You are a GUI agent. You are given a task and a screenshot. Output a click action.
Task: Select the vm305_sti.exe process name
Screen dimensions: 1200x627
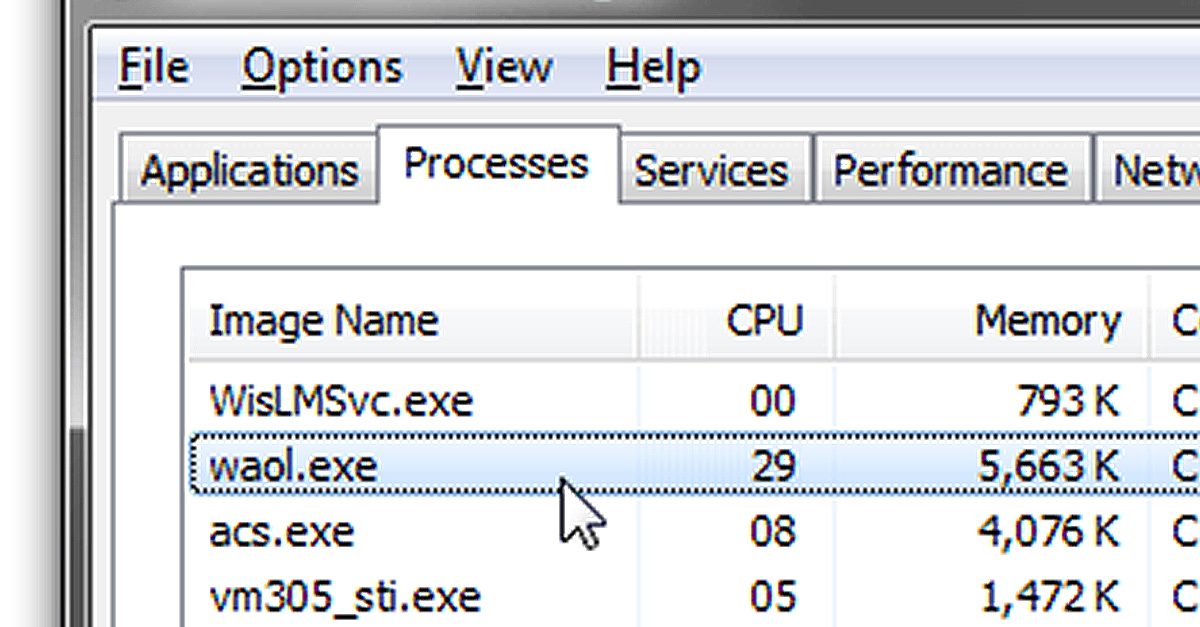344,597
